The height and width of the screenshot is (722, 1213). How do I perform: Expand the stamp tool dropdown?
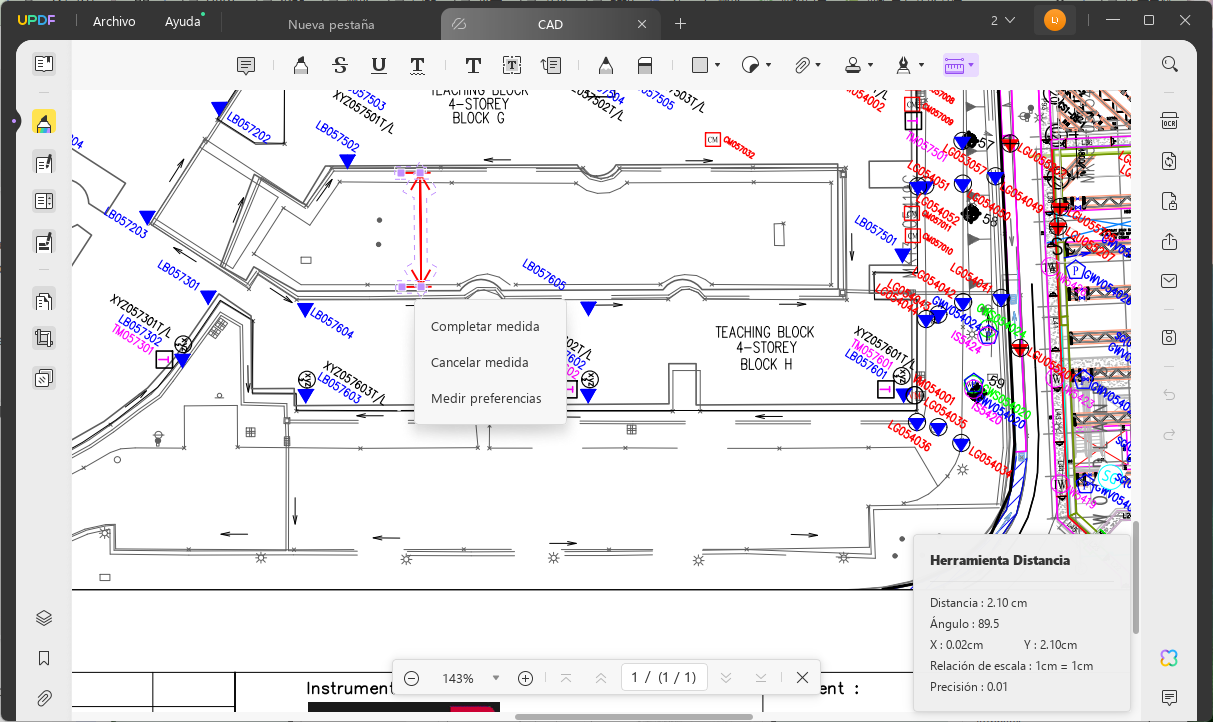click(x=870, y=65)
